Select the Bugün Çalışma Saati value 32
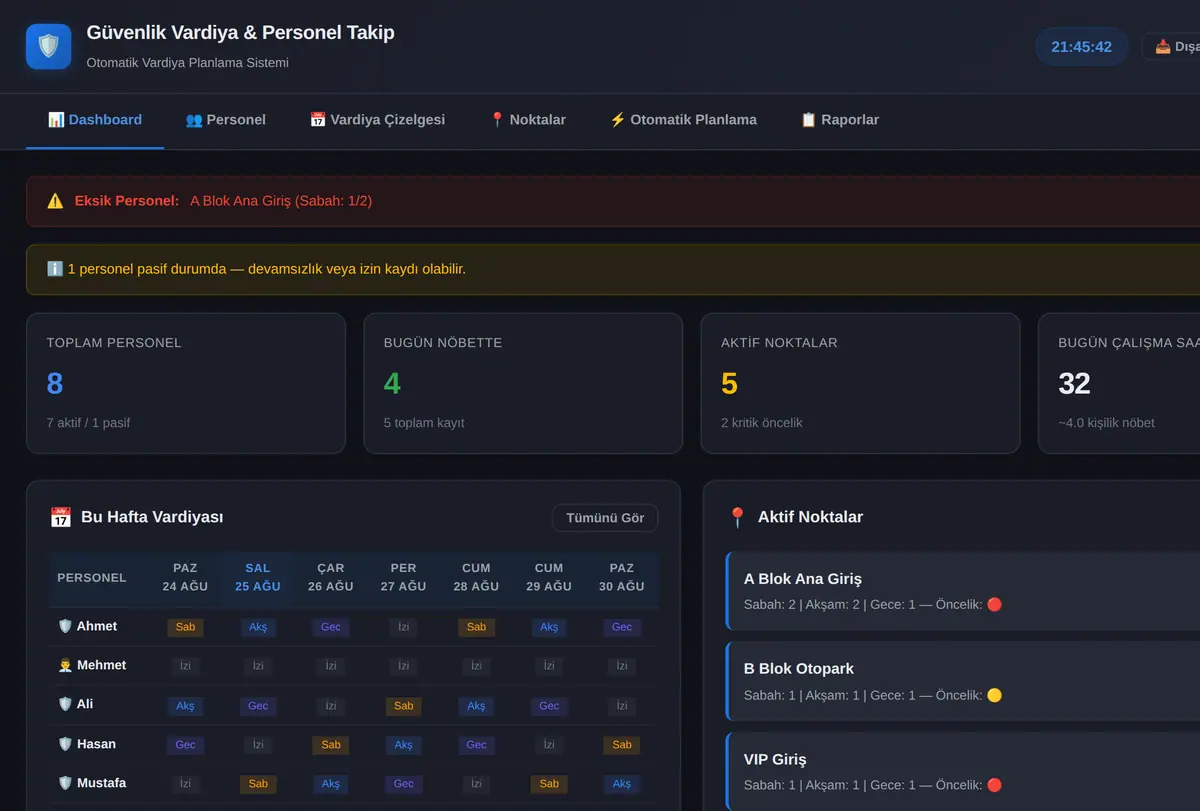Viewport: 1200px width, 811px height. 1074,383
